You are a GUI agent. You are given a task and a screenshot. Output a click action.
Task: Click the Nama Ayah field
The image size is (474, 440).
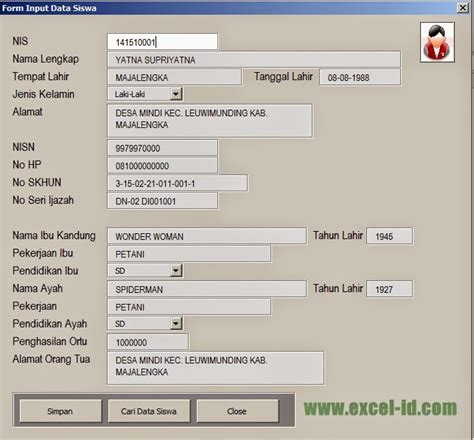(207, 289)
